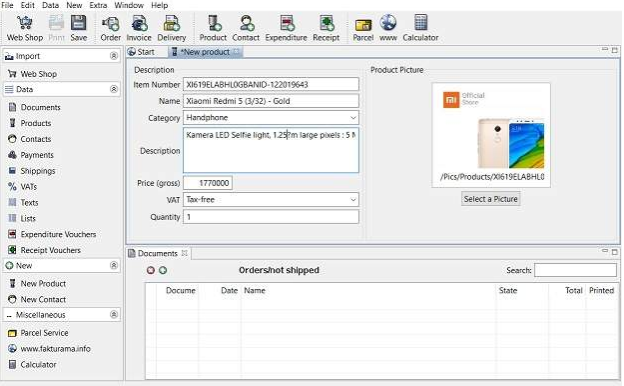Sort by the State column header

[522, 290]
